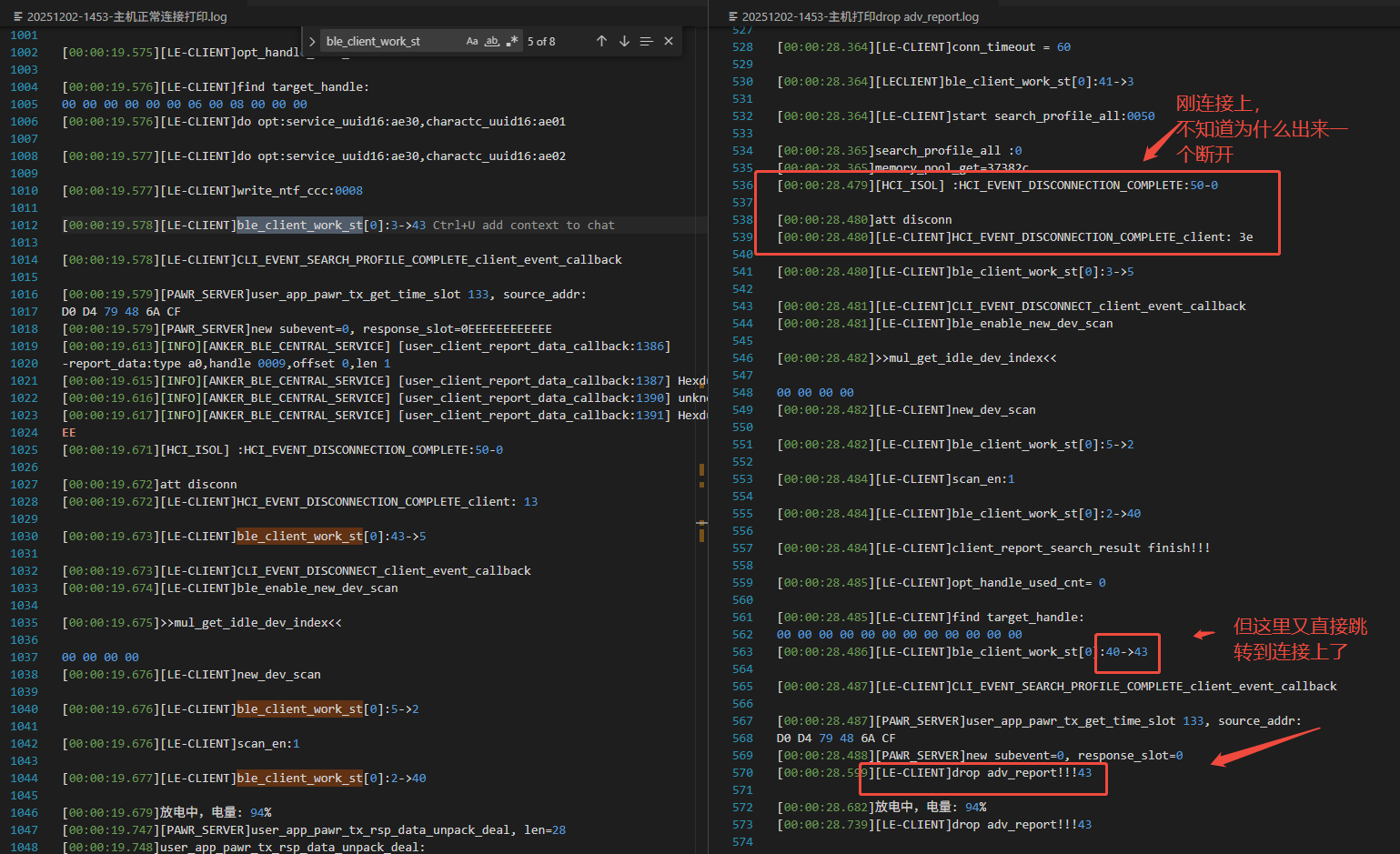Click the file icon on the left log tab
This screenshot has width=1400, height=854.
[x=18, y=16]
